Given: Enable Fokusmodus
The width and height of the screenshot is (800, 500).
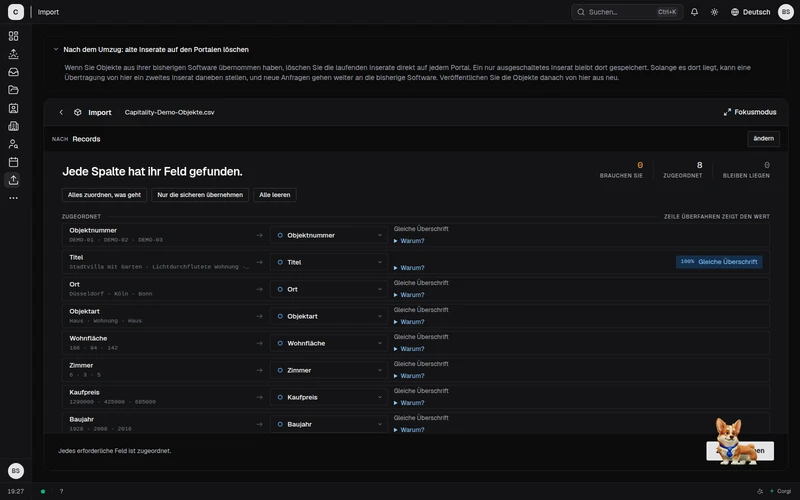Looking at the screenshot, I should 750,112.
